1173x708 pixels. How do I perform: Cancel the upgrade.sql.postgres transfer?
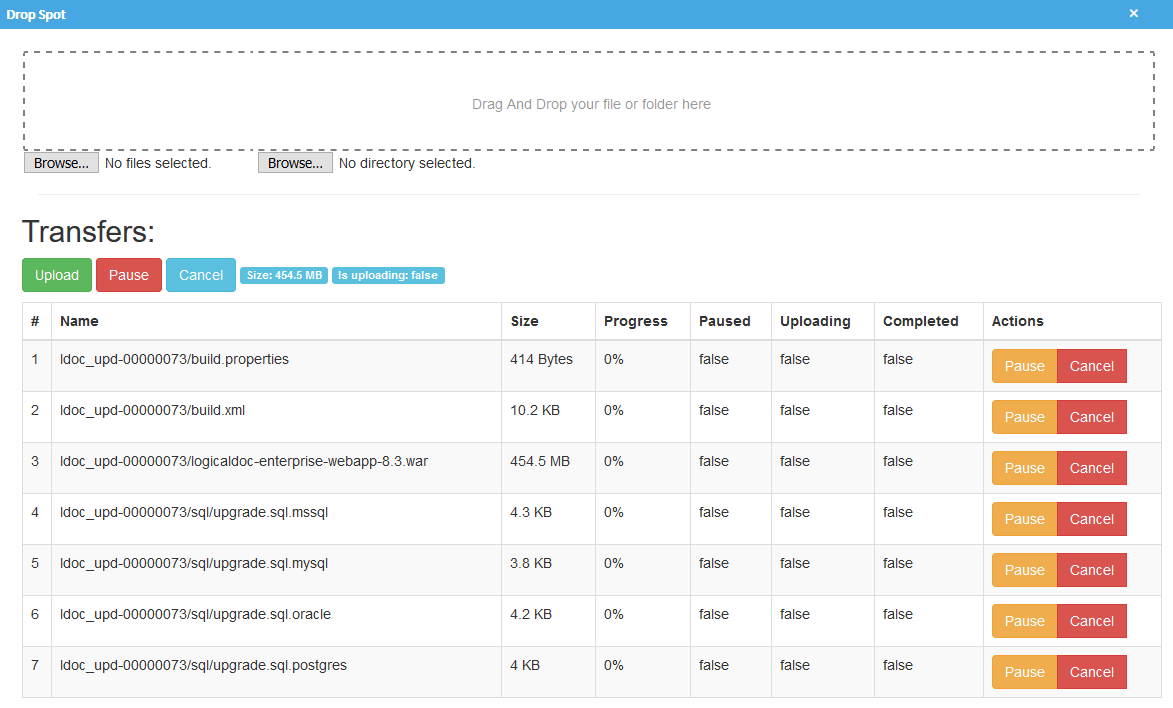pos(1091,671)
